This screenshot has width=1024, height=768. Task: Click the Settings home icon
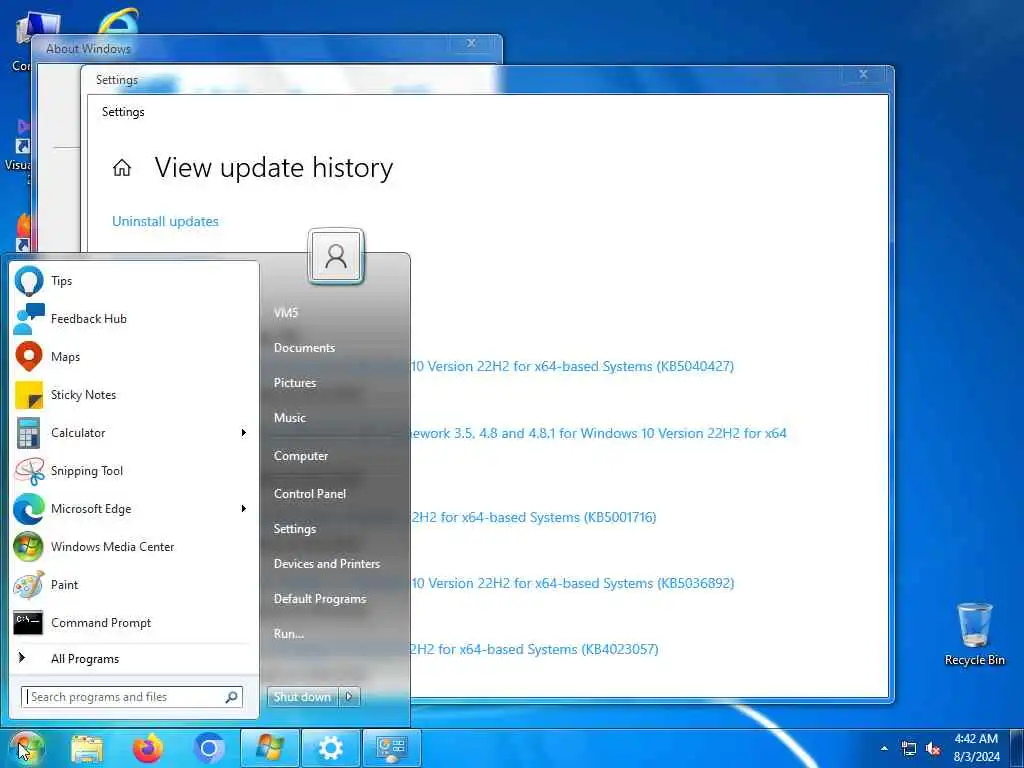tap(121, 168)
